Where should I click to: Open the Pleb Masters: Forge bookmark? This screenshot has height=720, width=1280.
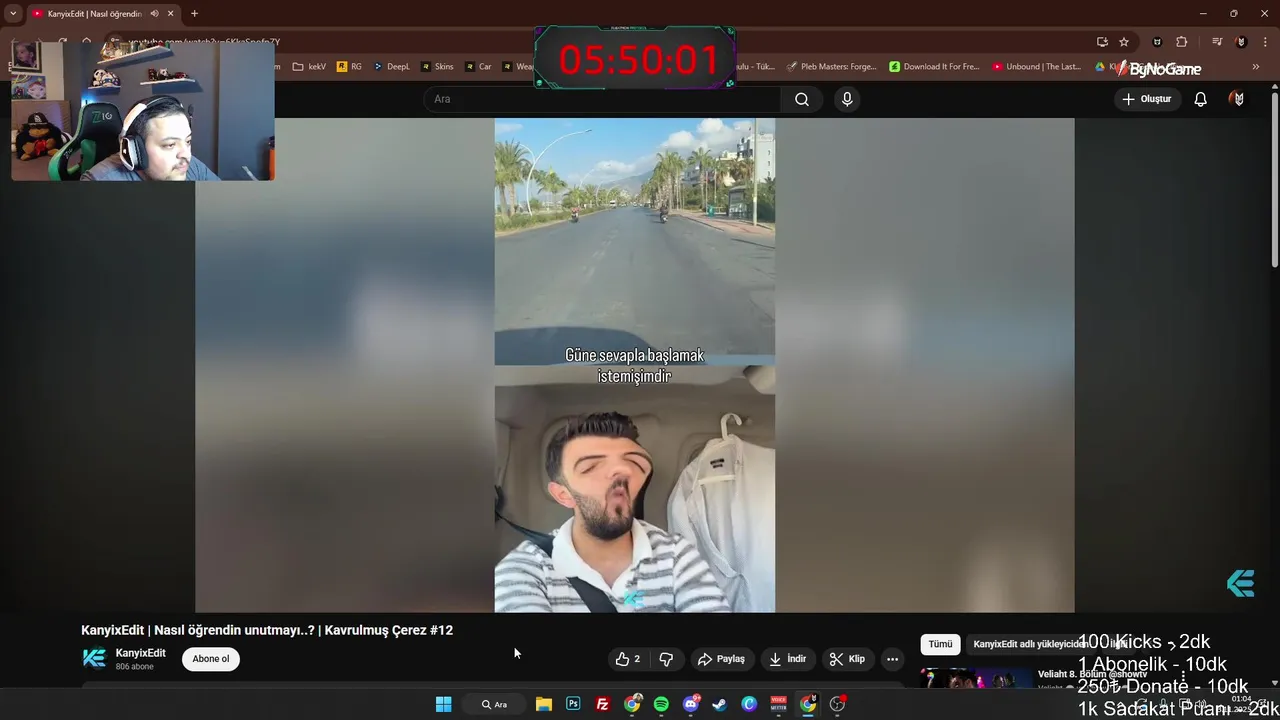[x=831, y=67]
